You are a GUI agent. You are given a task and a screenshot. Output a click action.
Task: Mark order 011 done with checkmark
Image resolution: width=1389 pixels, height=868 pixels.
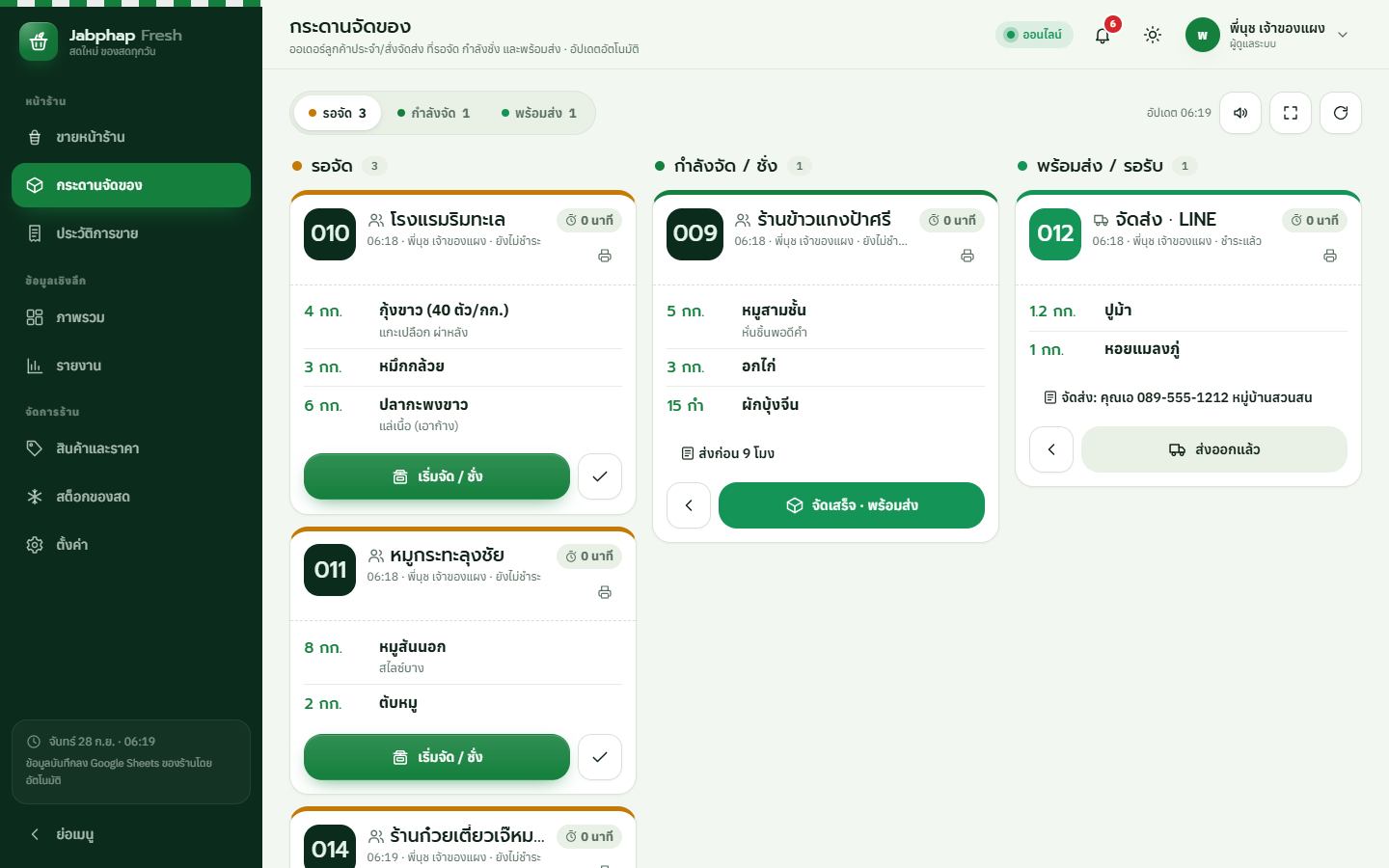pyautogui.click(x=600, y=757)
